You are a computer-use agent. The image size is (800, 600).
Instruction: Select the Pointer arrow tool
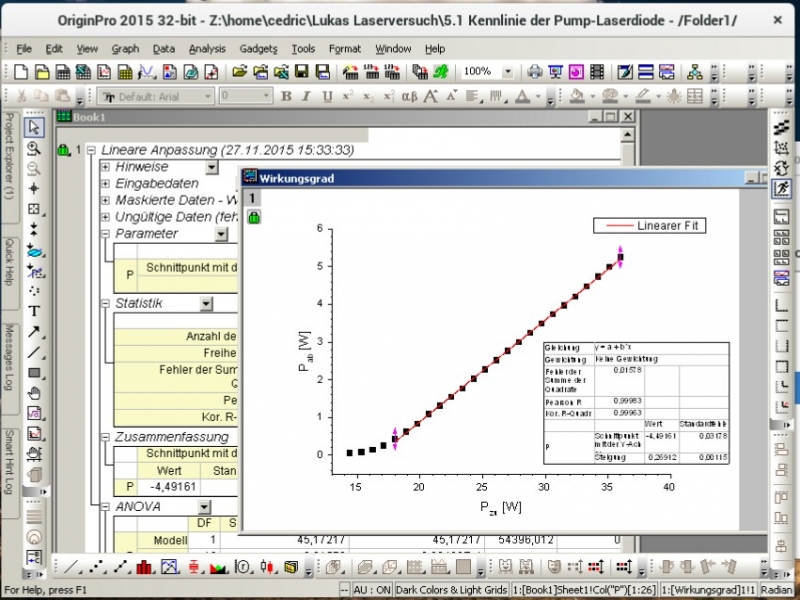34,127
